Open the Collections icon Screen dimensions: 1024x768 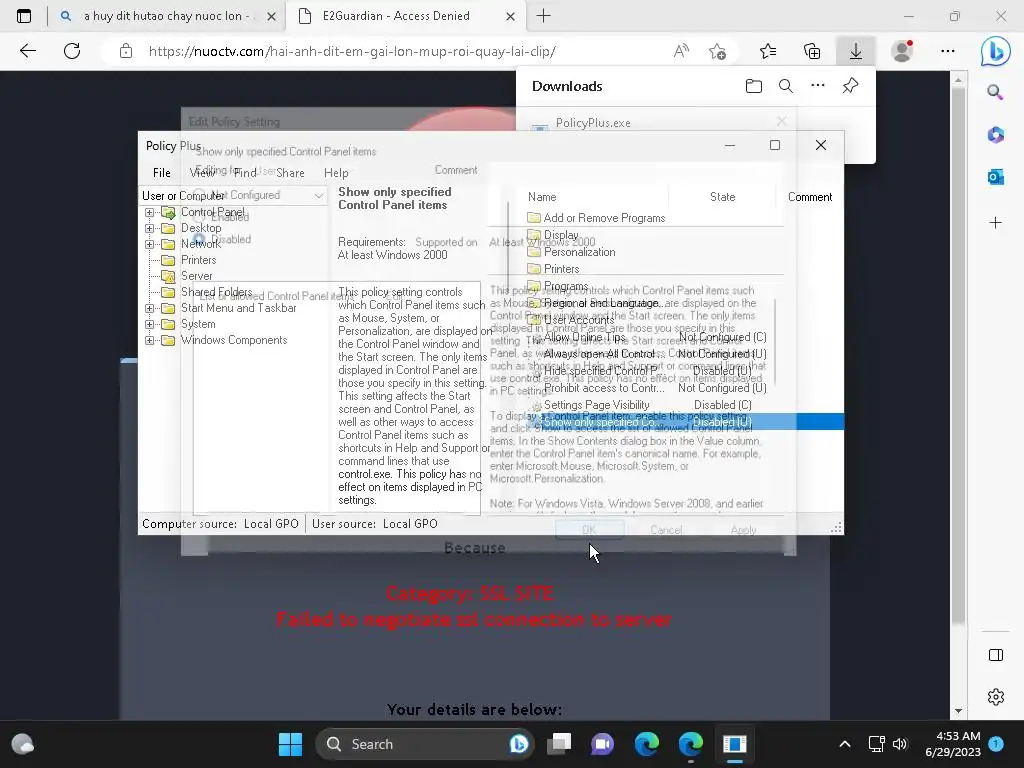(812, 51)
